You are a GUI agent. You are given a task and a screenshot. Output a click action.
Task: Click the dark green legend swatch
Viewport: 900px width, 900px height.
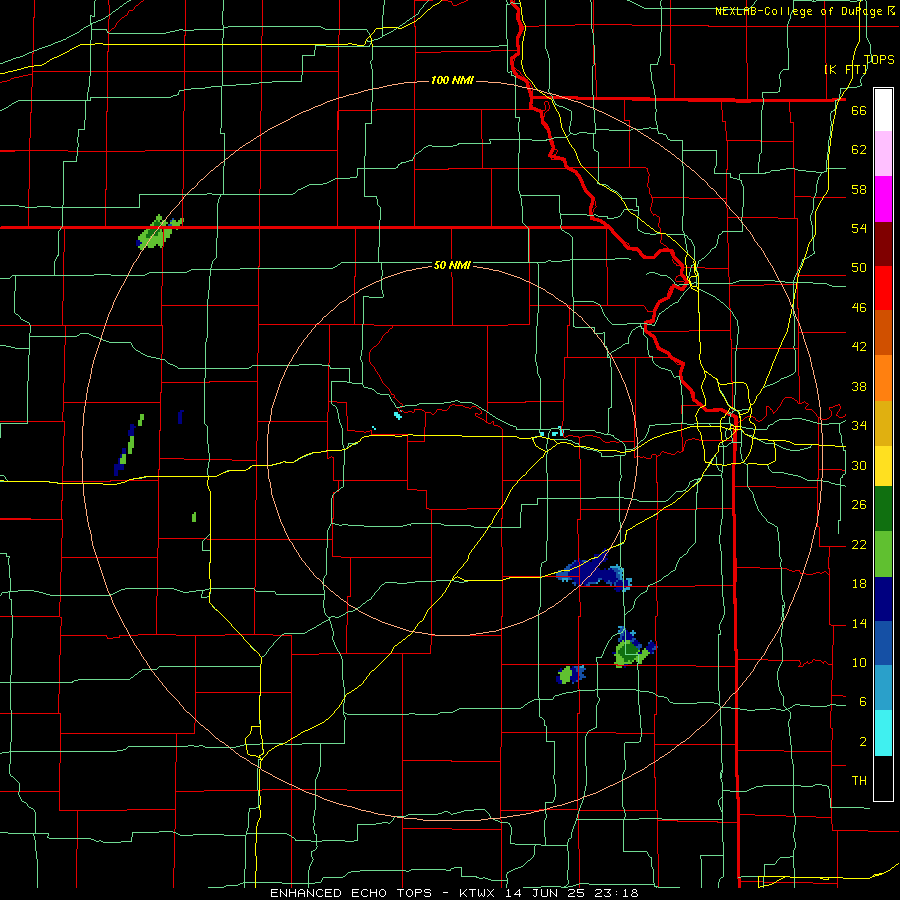pyautogui.click(x=883, y=509)
